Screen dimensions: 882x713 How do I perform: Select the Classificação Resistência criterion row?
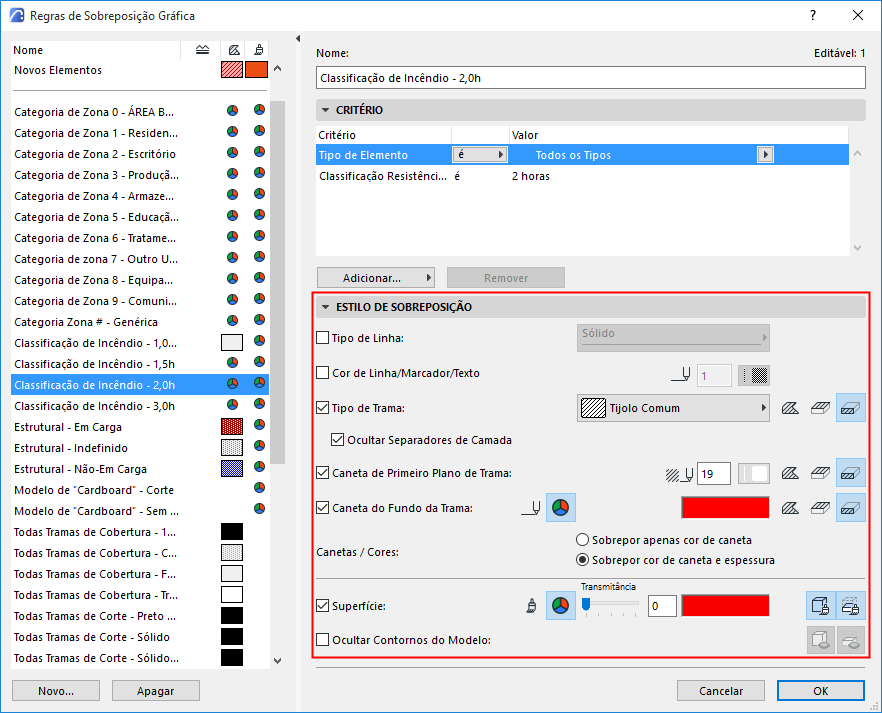pos(582,176)
